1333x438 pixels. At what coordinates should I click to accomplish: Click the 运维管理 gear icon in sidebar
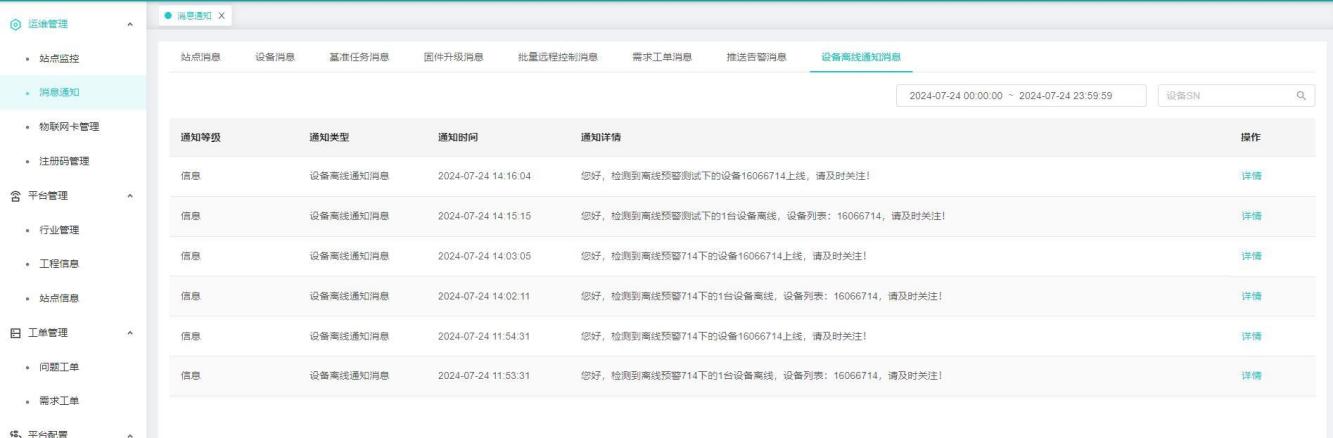pyautogui.click(x=13, y=23)
